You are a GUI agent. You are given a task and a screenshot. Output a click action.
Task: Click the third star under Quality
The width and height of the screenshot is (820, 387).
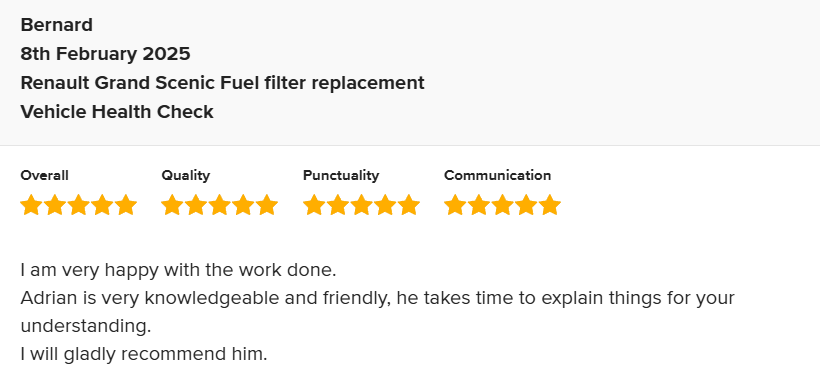(x=220, y=205)
